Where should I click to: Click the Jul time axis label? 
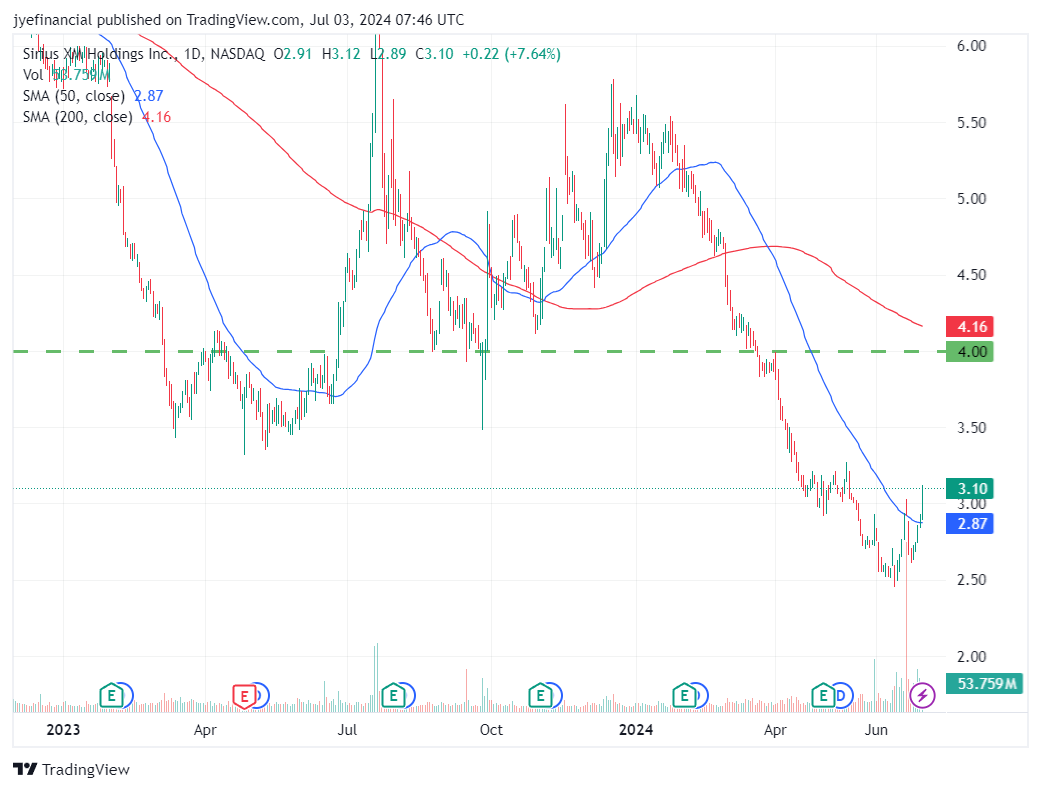click(x=347, y=730)
